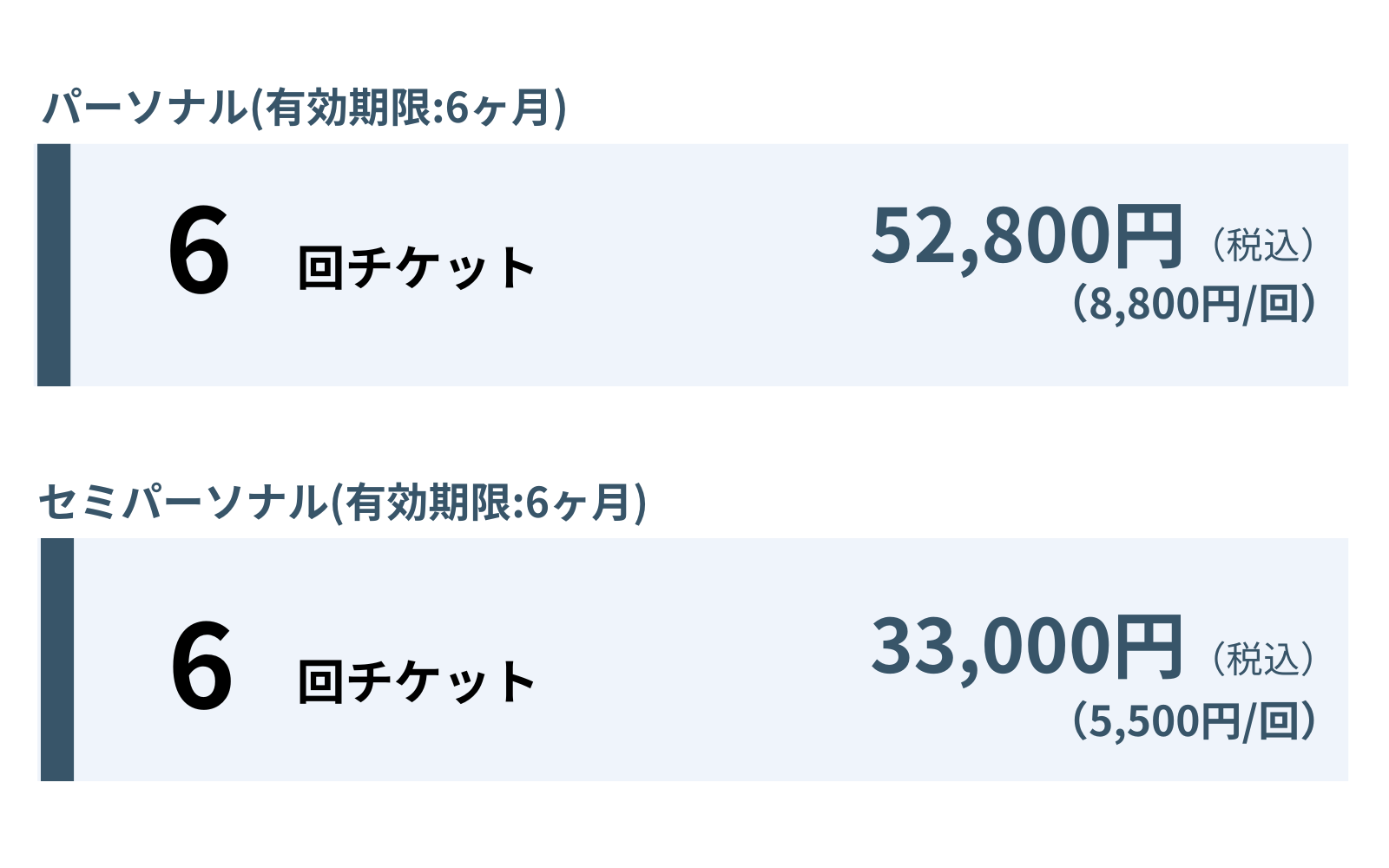Click the validity text in the セミパーソナル heading

489,503
